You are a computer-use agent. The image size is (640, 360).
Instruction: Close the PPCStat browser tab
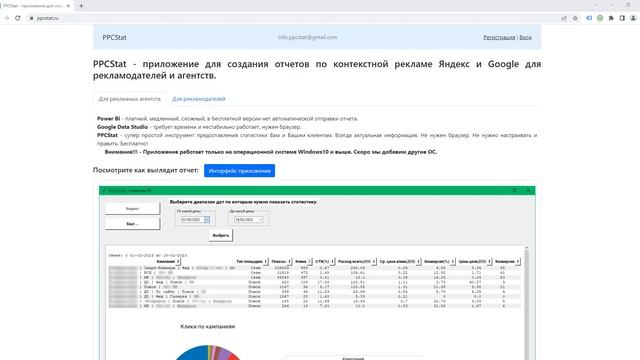coord(68,6)
